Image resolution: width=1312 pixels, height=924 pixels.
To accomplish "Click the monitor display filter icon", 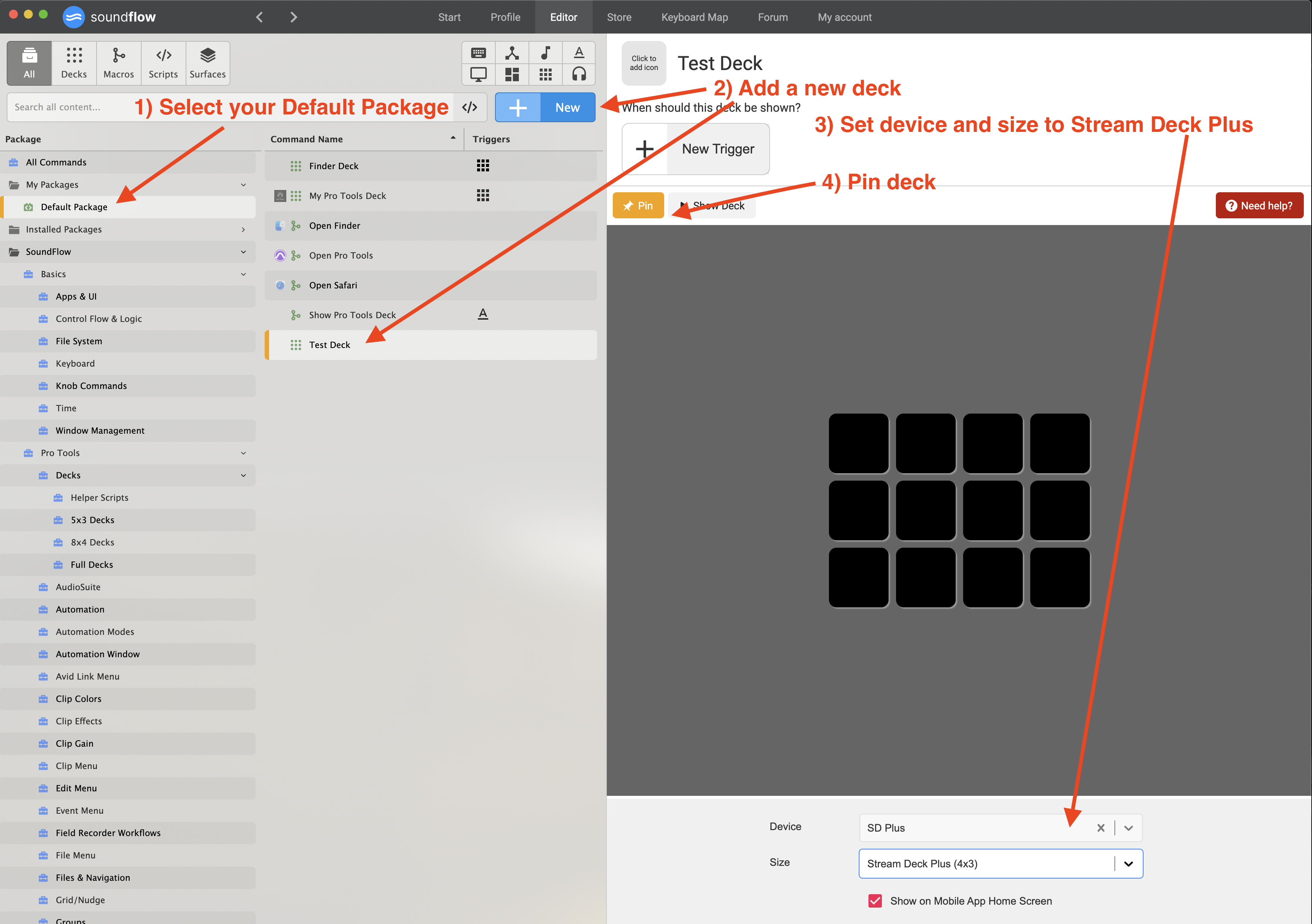I will click(x=478, y=74).
